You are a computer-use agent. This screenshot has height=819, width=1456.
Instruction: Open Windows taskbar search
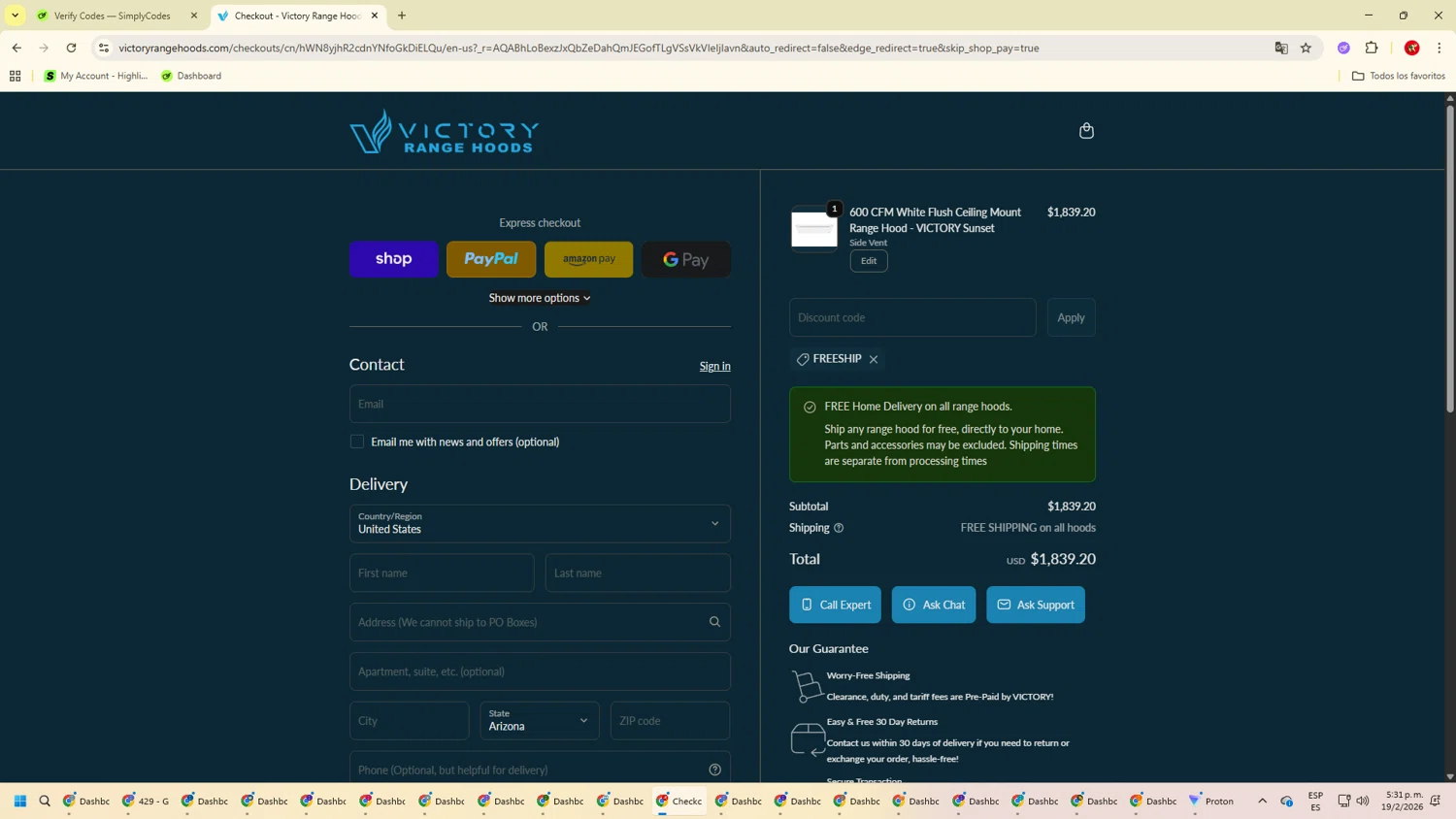pyautogui.click(x=45, y=801)
